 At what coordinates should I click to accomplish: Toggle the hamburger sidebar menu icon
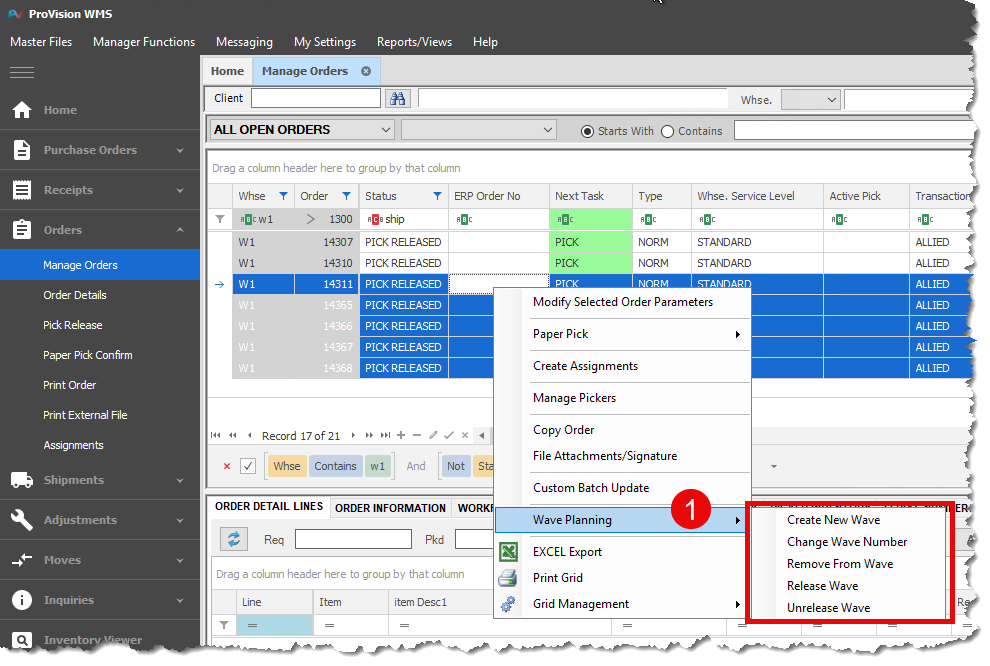[22, 72]
